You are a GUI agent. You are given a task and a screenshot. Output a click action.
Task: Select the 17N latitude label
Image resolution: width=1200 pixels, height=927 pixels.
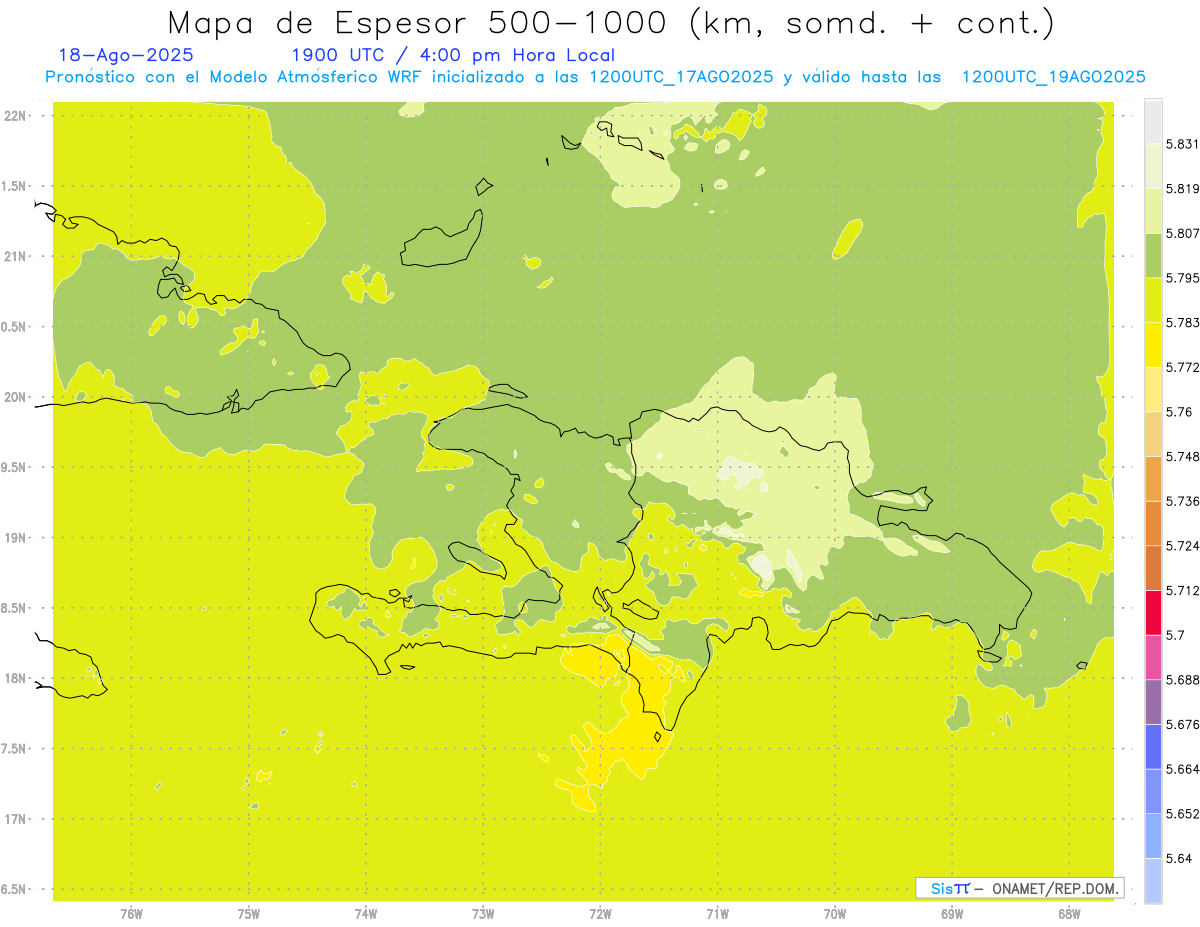(x=16, y=819)
